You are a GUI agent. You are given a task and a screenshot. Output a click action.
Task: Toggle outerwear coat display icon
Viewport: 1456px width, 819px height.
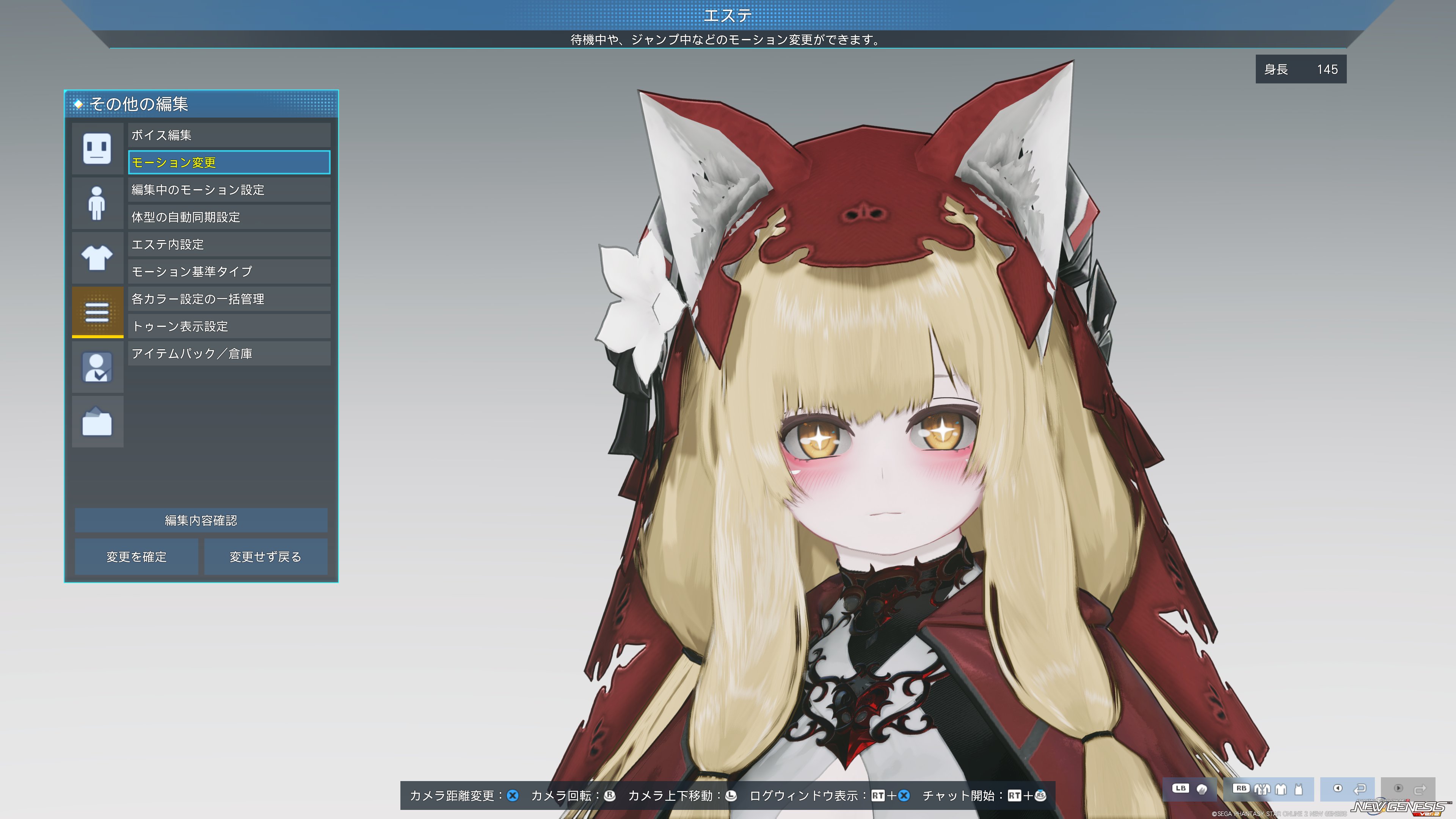[1262, 789]
